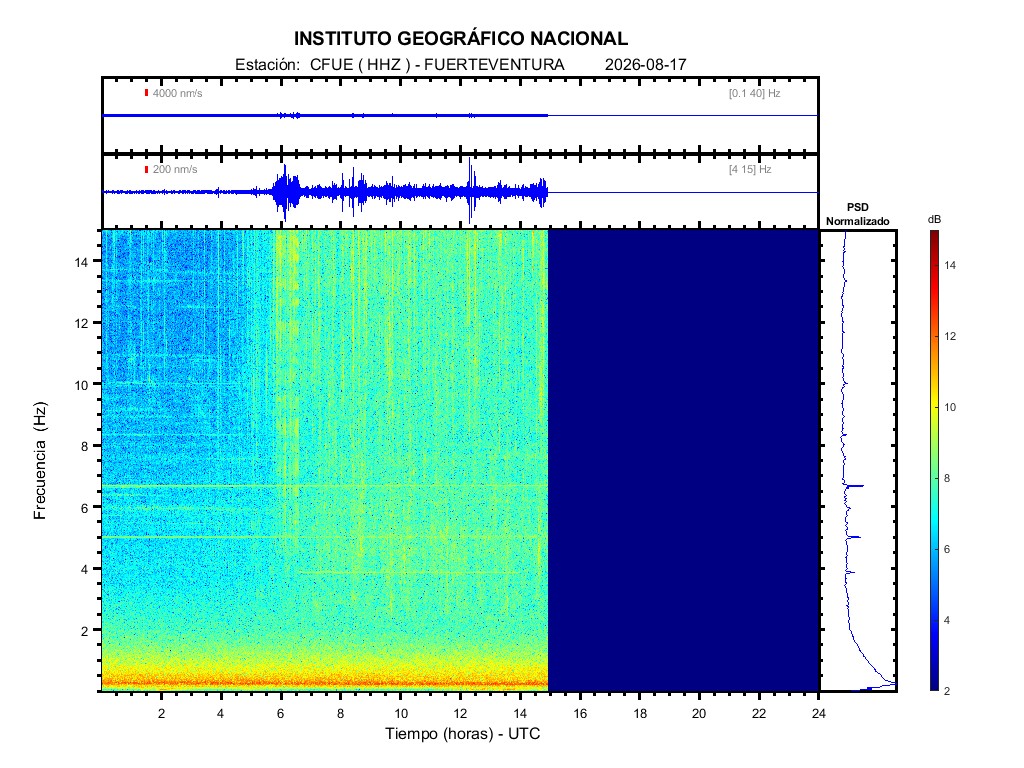Viewport: 1024px width, 768px height.
Task: Click the 24 hour tick label
Action: 819,713
